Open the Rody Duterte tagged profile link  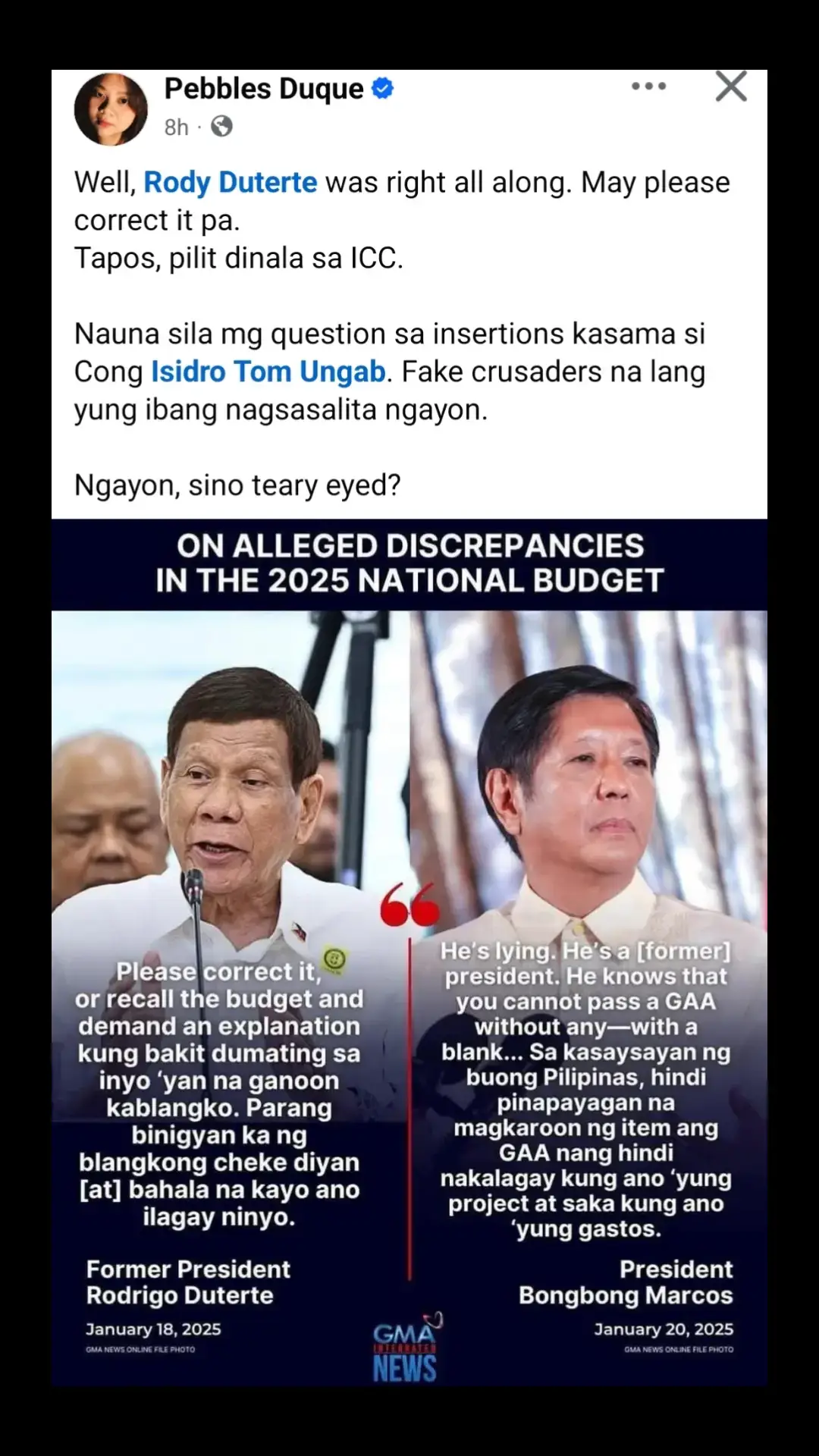(x=231, y=183)
